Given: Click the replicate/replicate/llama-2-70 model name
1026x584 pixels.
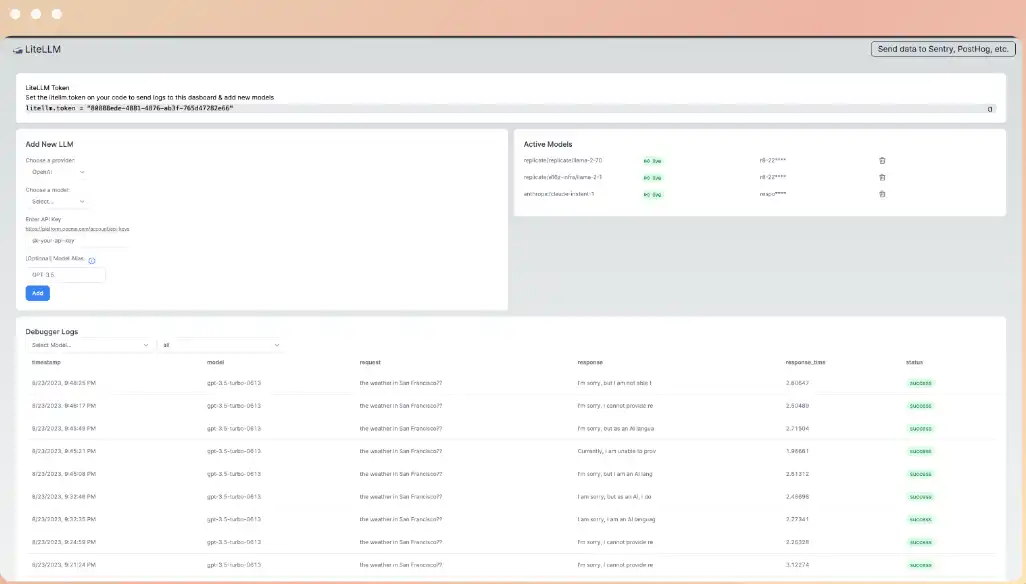Looking at the screenshot, I should point(563,160).
